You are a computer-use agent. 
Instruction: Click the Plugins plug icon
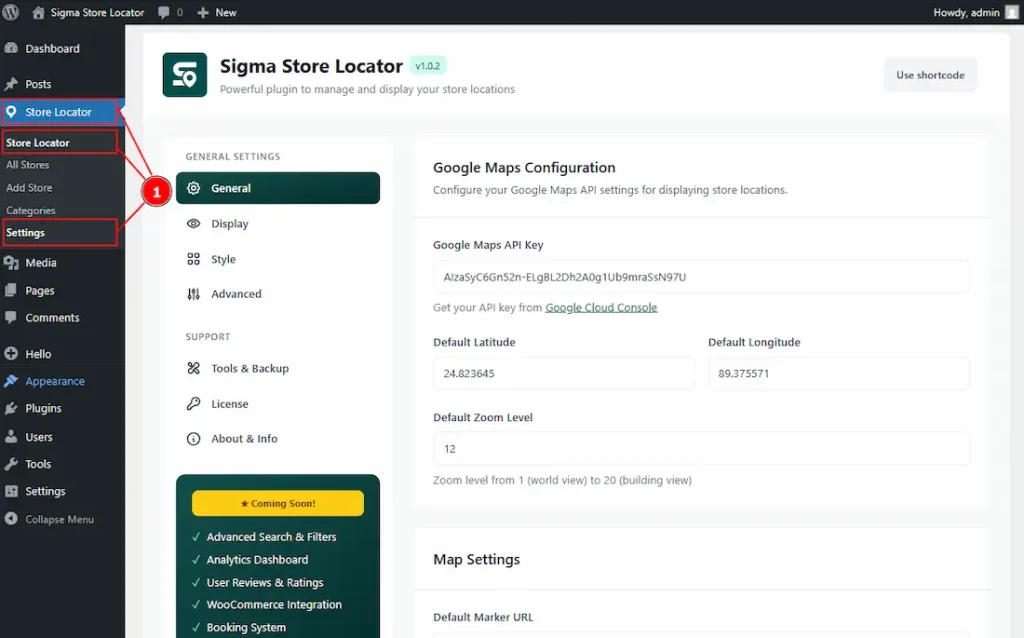(11, 408)
